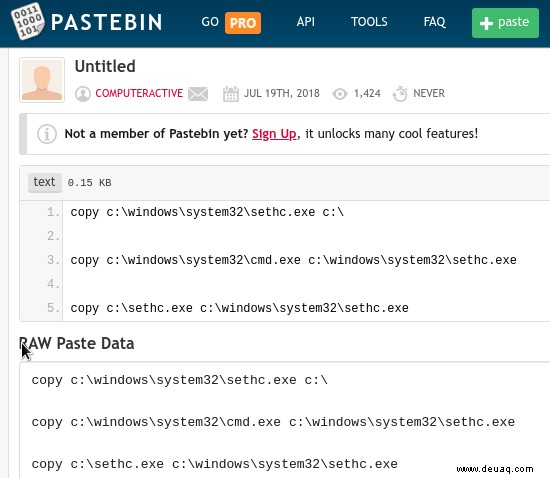
Task: Click the RAW Paste Data heading
Action: (x=76, y=343)
